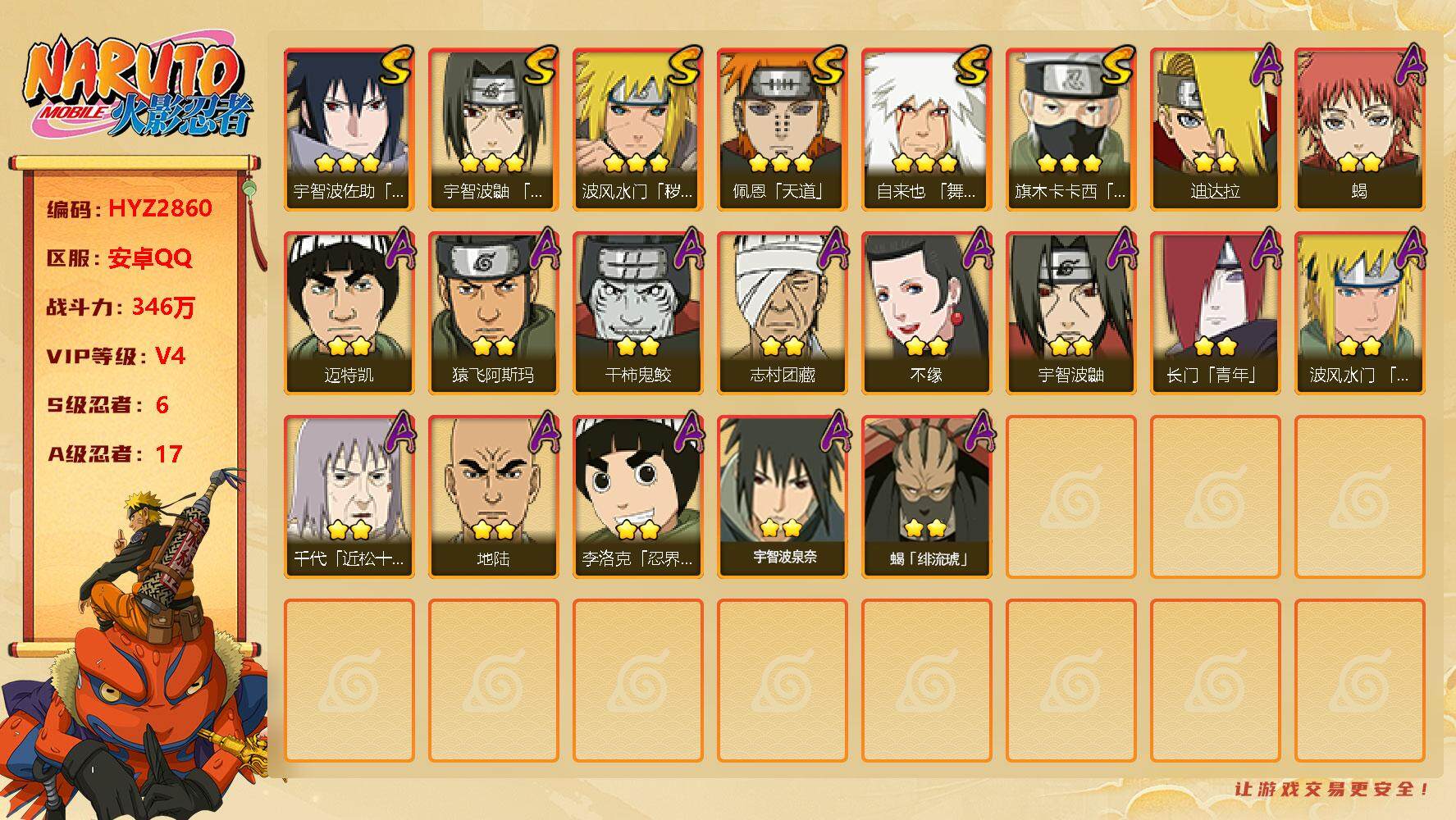Select the 不缘 ninja portrait

926,313
